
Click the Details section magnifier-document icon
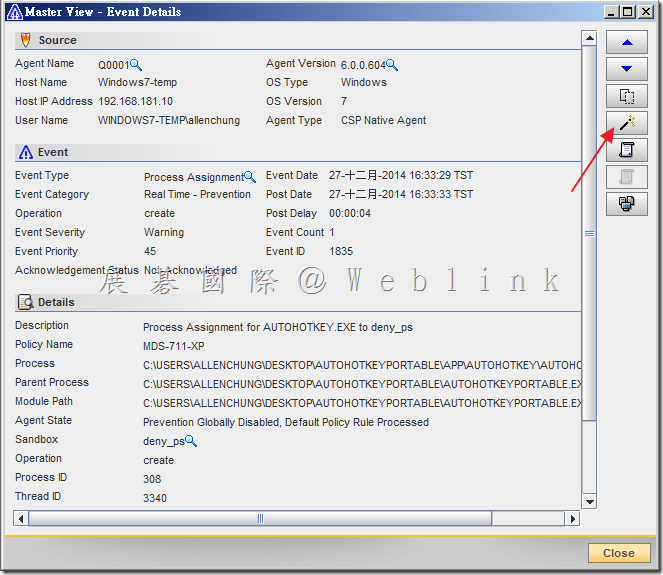pyautogui.click(x=26, y=302)
